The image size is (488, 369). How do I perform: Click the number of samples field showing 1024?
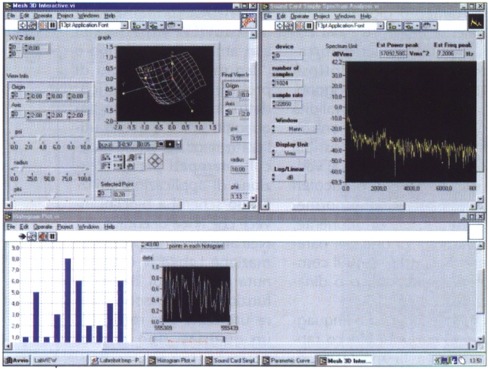pos(287,83)
